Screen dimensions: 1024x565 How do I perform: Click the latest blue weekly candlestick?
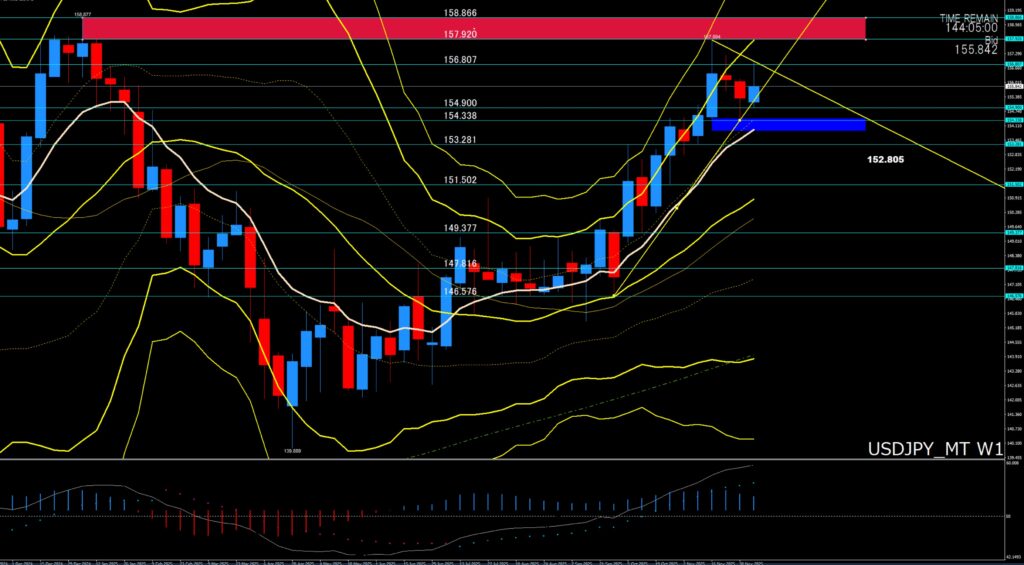[754, 94]
